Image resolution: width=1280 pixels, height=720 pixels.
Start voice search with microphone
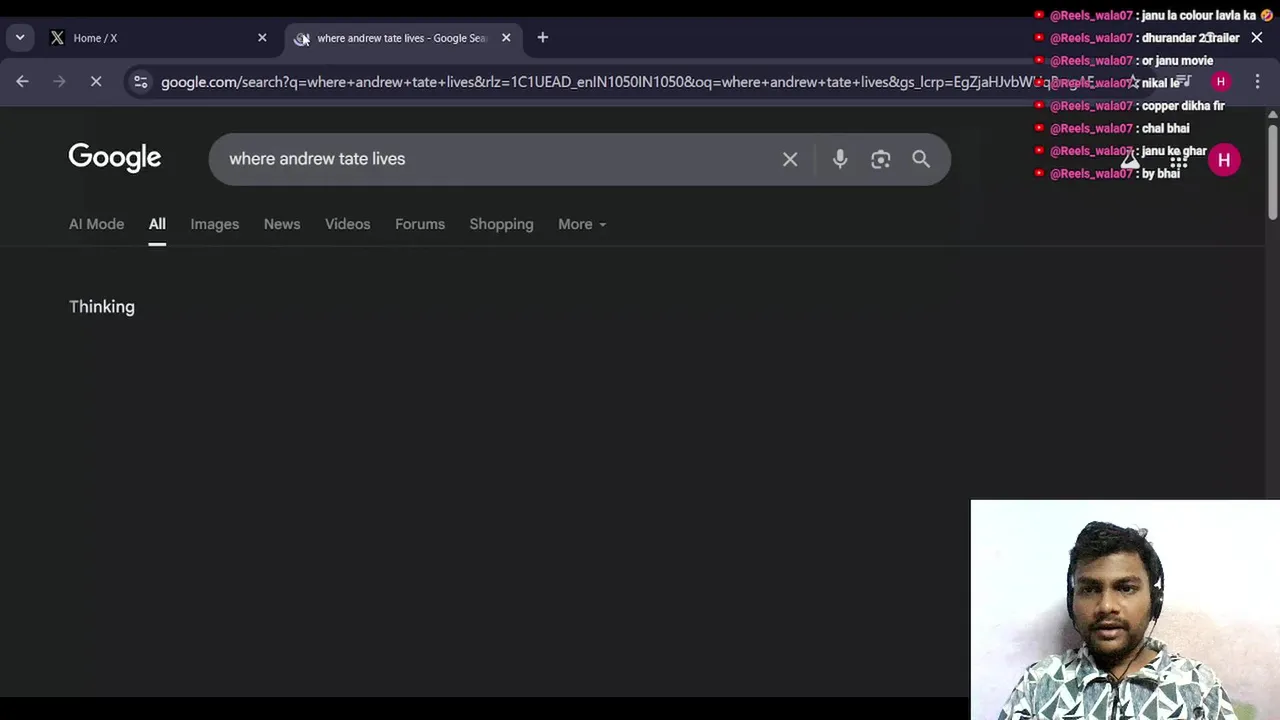[x=840, y=159]
